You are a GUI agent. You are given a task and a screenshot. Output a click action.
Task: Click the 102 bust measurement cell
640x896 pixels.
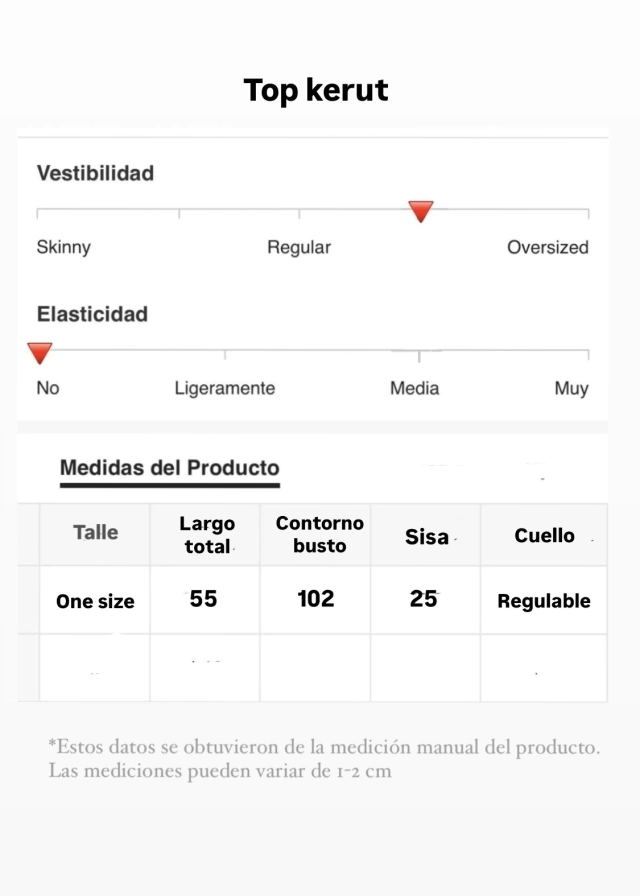[315, 599]
